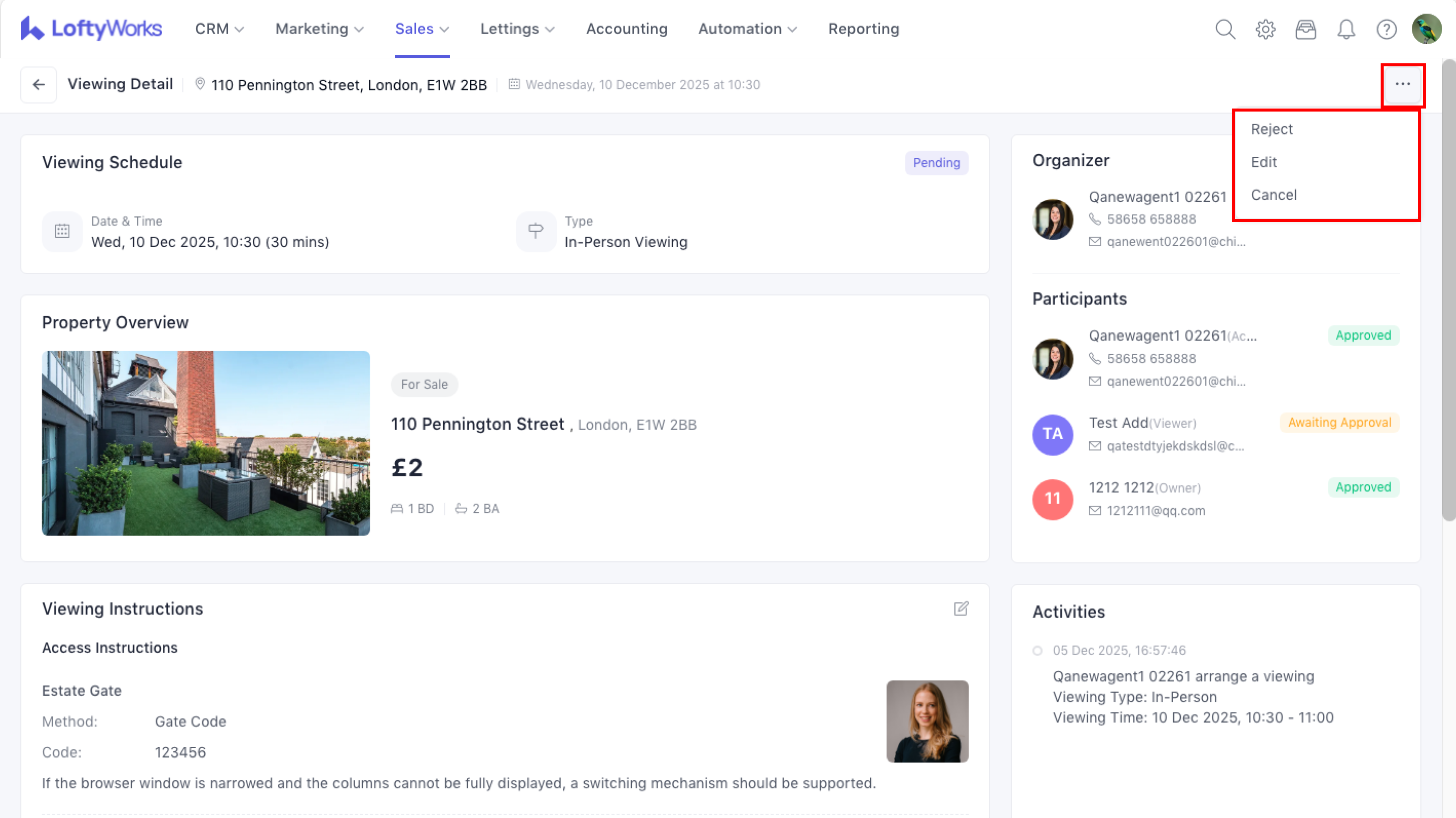Image resolution: width=1456 pixels, height=818 pixels.
Task: Go to the Accounting section
Action: [627, 29]
